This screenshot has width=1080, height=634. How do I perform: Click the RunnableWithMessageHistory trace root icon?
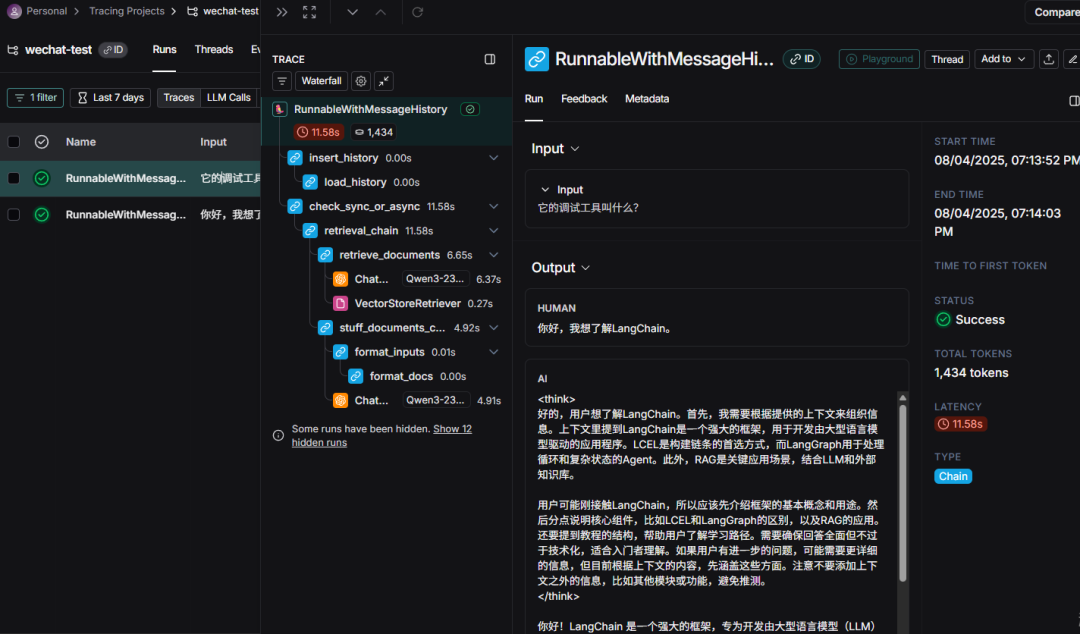coord(280,109)
